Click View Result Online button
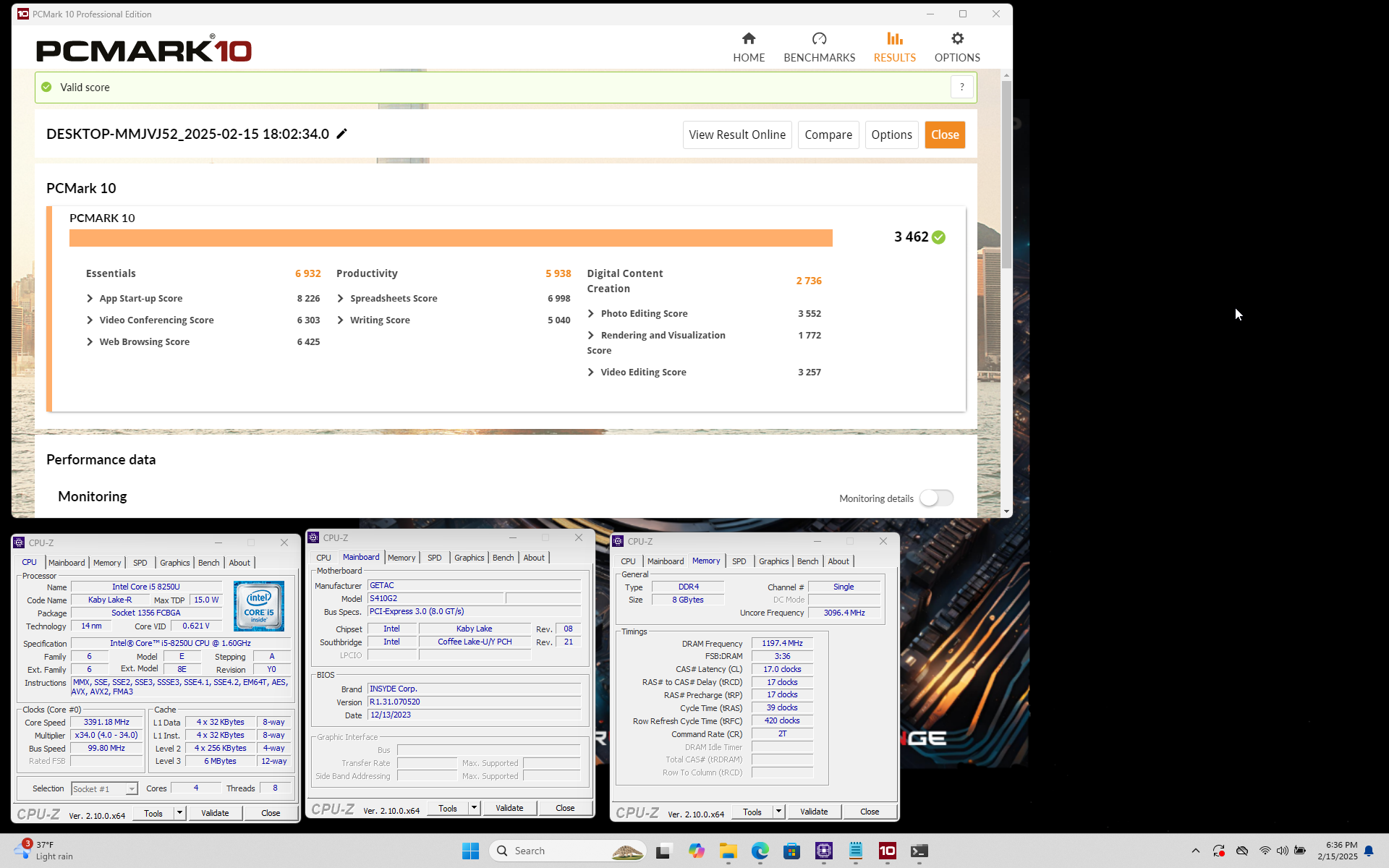Viewport: 1389px width, 868px height. [737, 135]
